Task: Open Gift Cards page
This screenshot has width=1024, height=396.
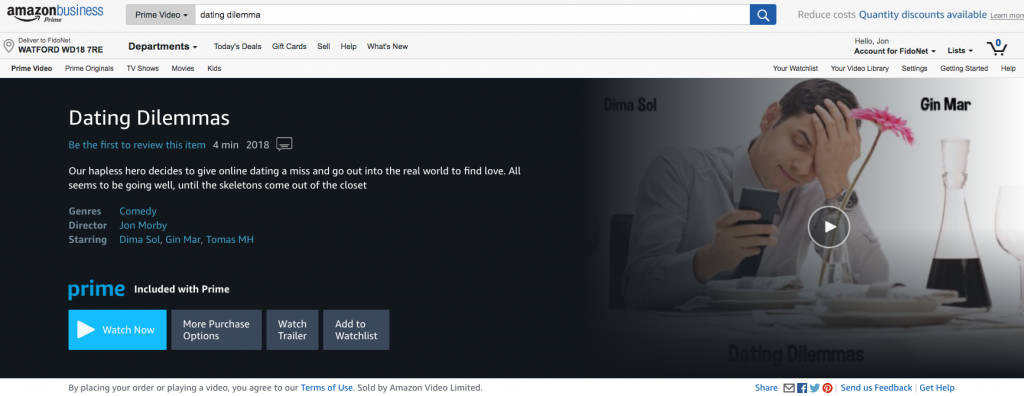Action: [x=289, y=46]
